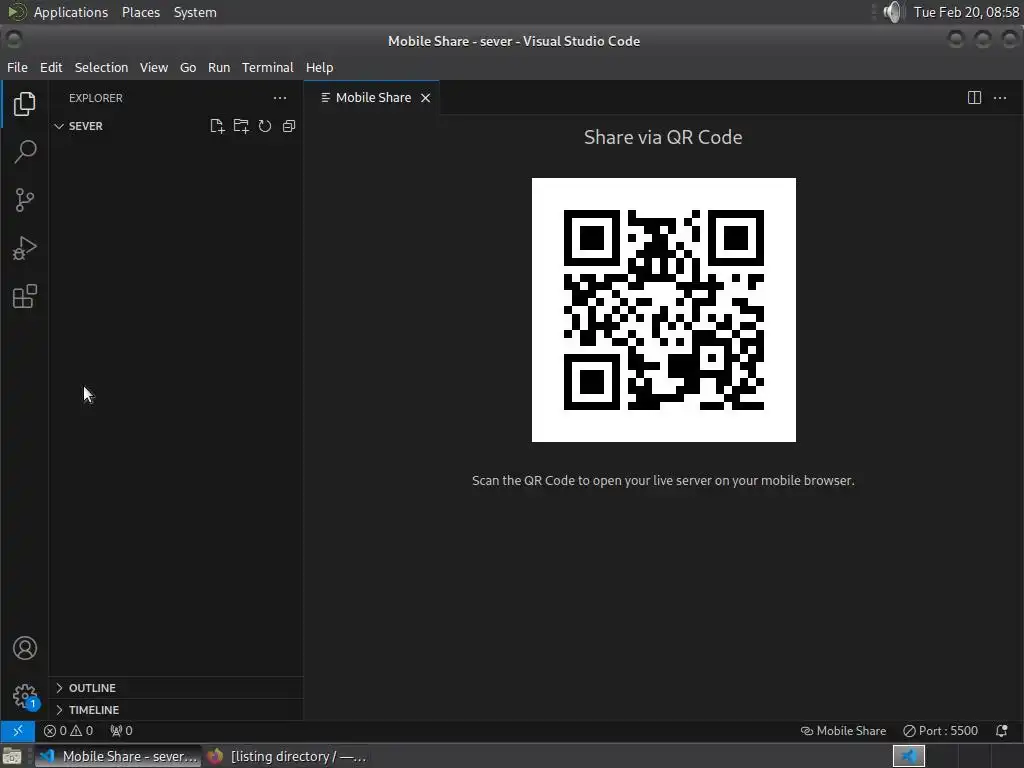The image size is (1024, 768).
Task: Open the Run and Debug view
Action: tap(24, 248)
